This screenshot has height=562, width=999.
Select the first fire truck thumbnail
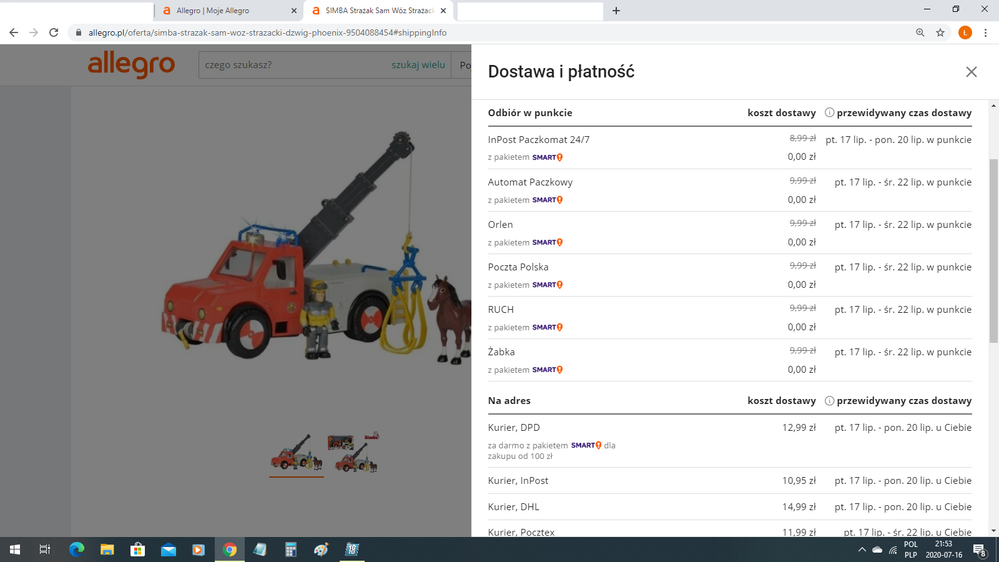tap(296, 453)
